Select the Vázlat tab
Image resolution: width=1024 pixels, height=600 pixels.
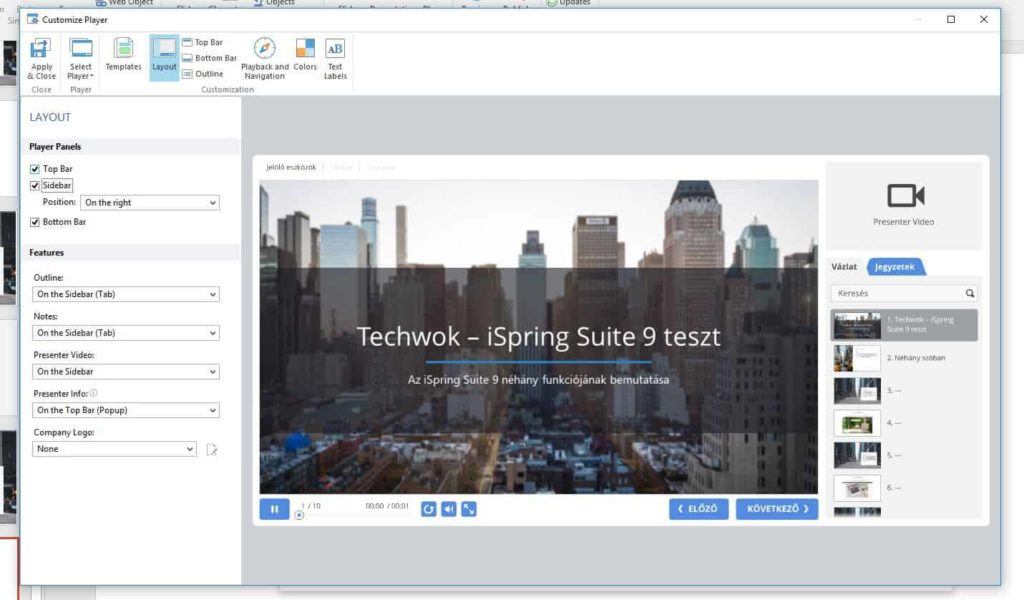[845, 266]
